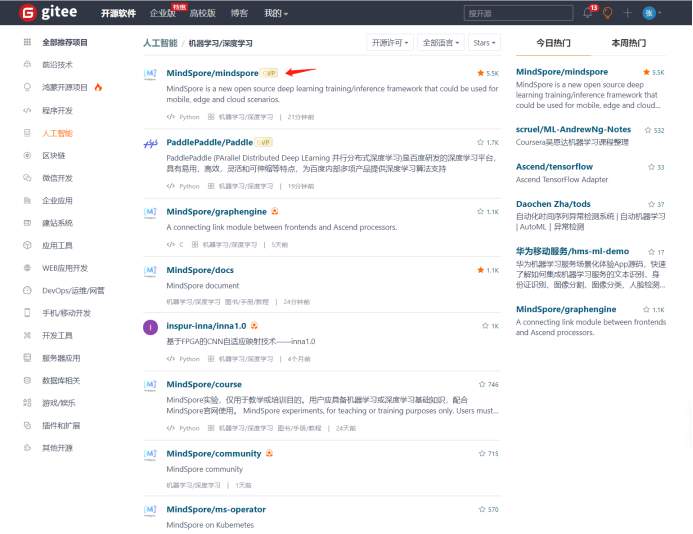Open the 开源许可 license dropdown
The width and height of the screenshot is (693, 534).
pos(390,42)
